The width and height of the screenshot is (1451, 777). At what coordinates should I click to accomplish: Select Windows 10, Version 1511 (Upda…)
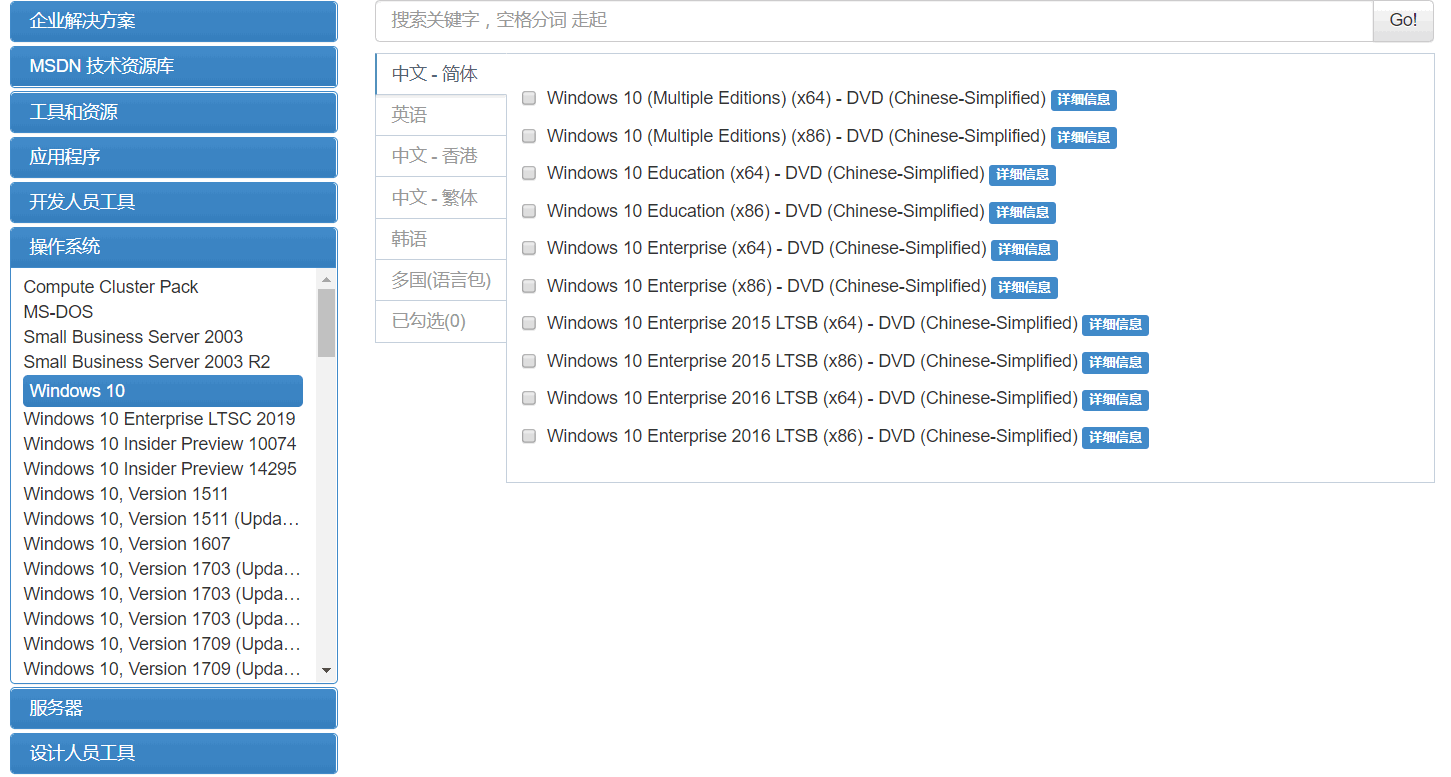pos(162,519)
